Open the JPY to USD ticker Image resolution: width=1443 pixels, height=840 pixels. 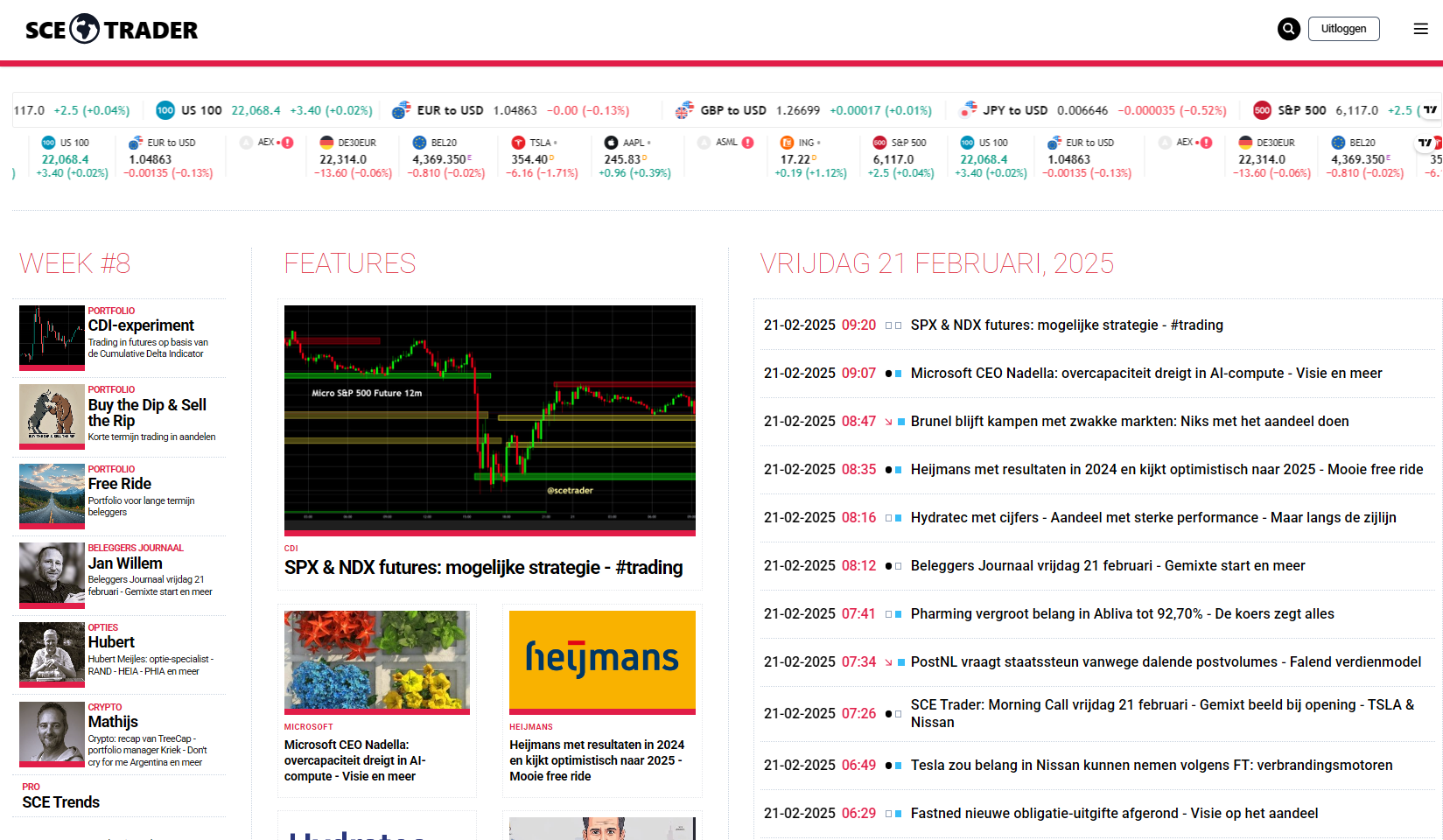click(x=1014, y=110)
